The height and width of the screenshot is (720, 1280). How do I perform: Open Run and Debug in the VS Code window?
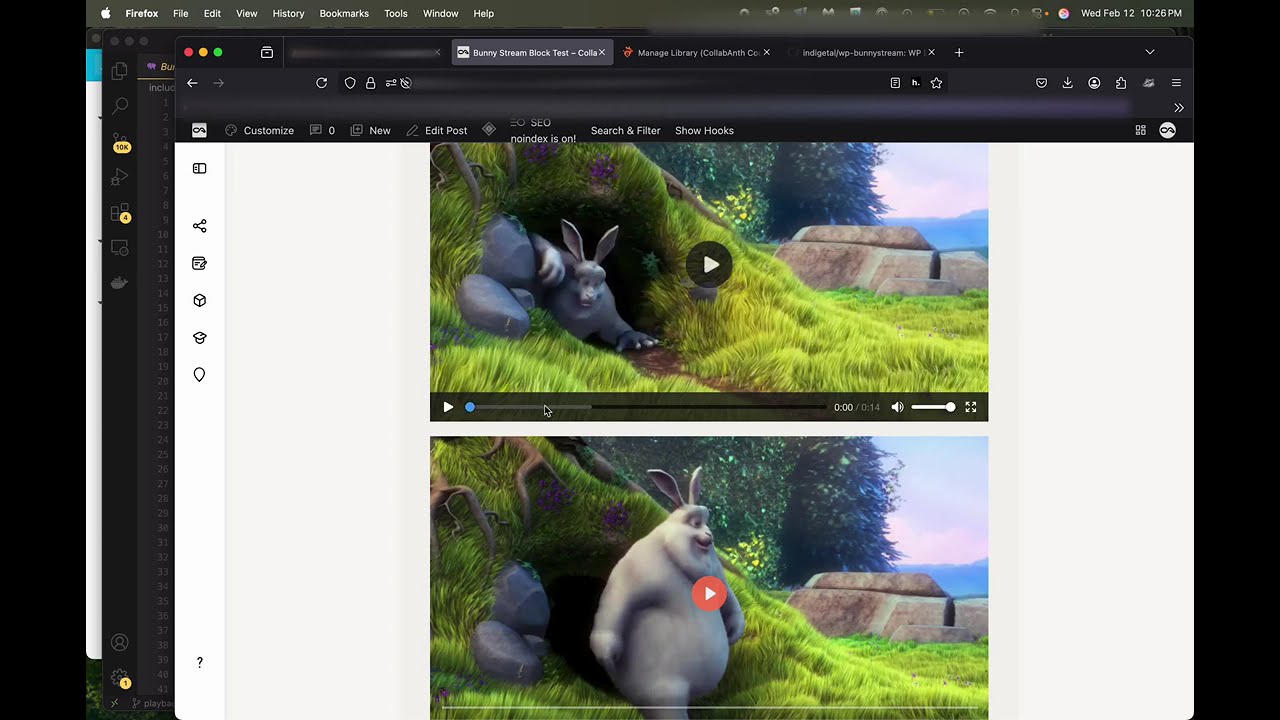click(x=120, y=177)
